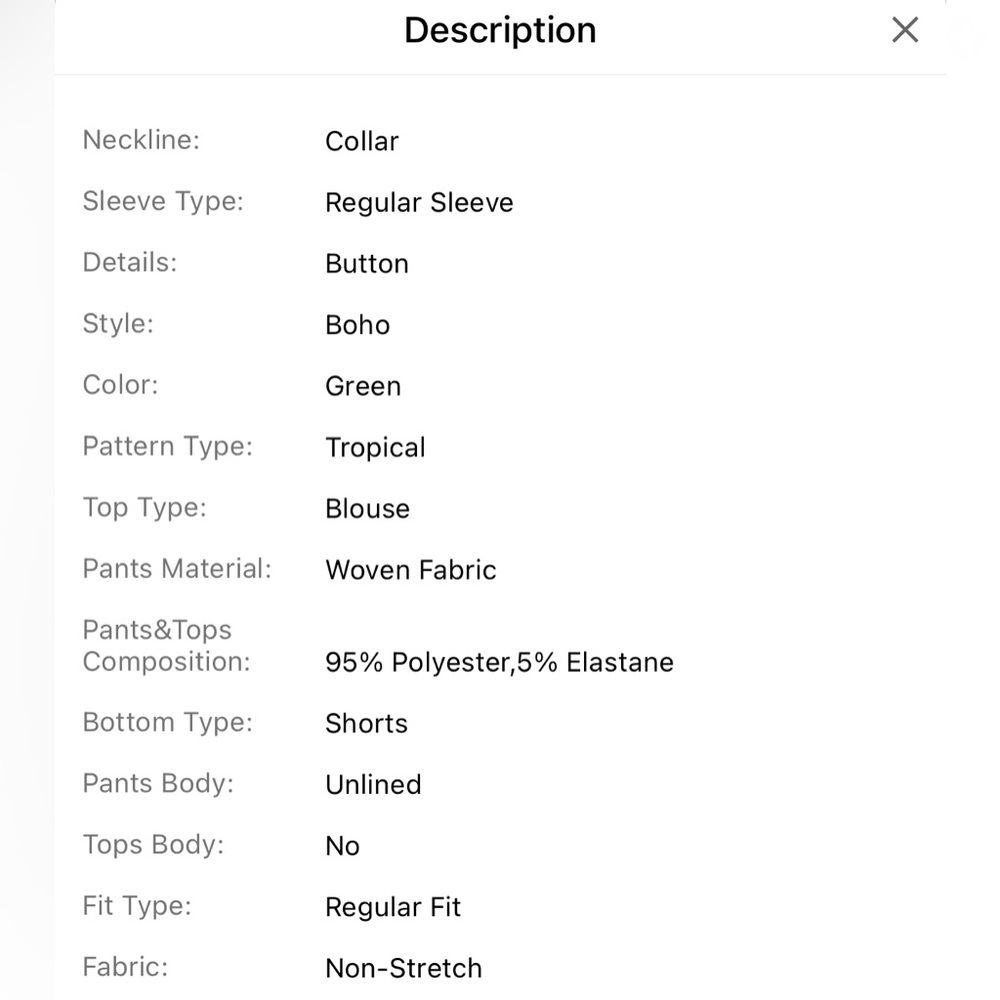Viewport: 1000px width, 1000px height.
Task: Click the Regular Sleeve value
Action: point(419,203)
